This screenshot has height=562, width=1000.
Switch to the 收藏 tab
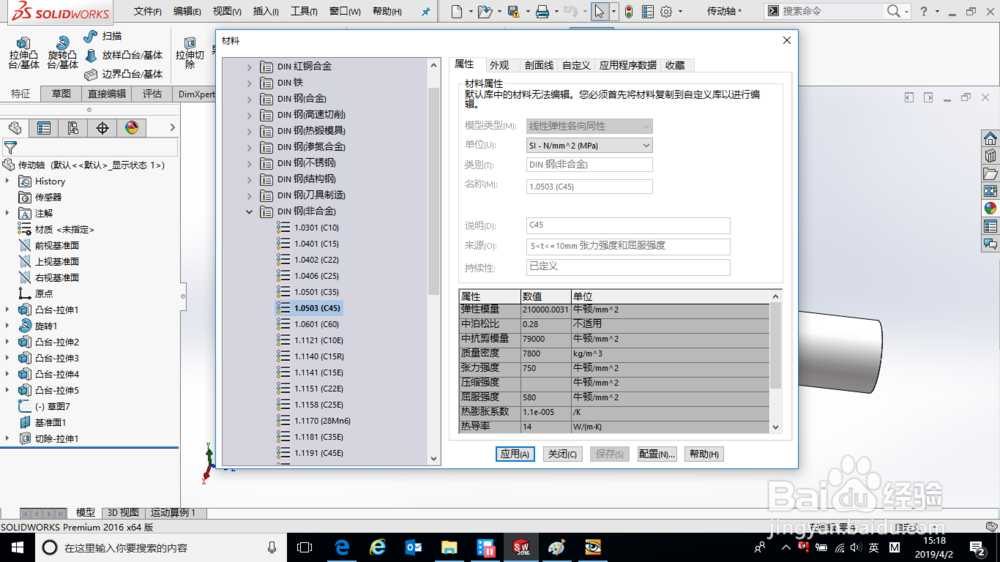[675, 65]
